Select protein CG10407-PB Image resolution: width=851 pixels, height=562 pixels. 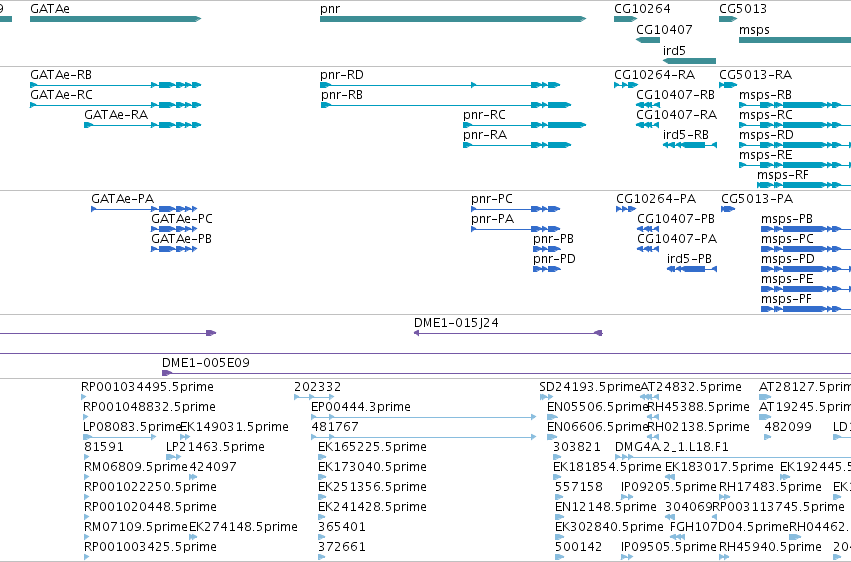[676, 219]
